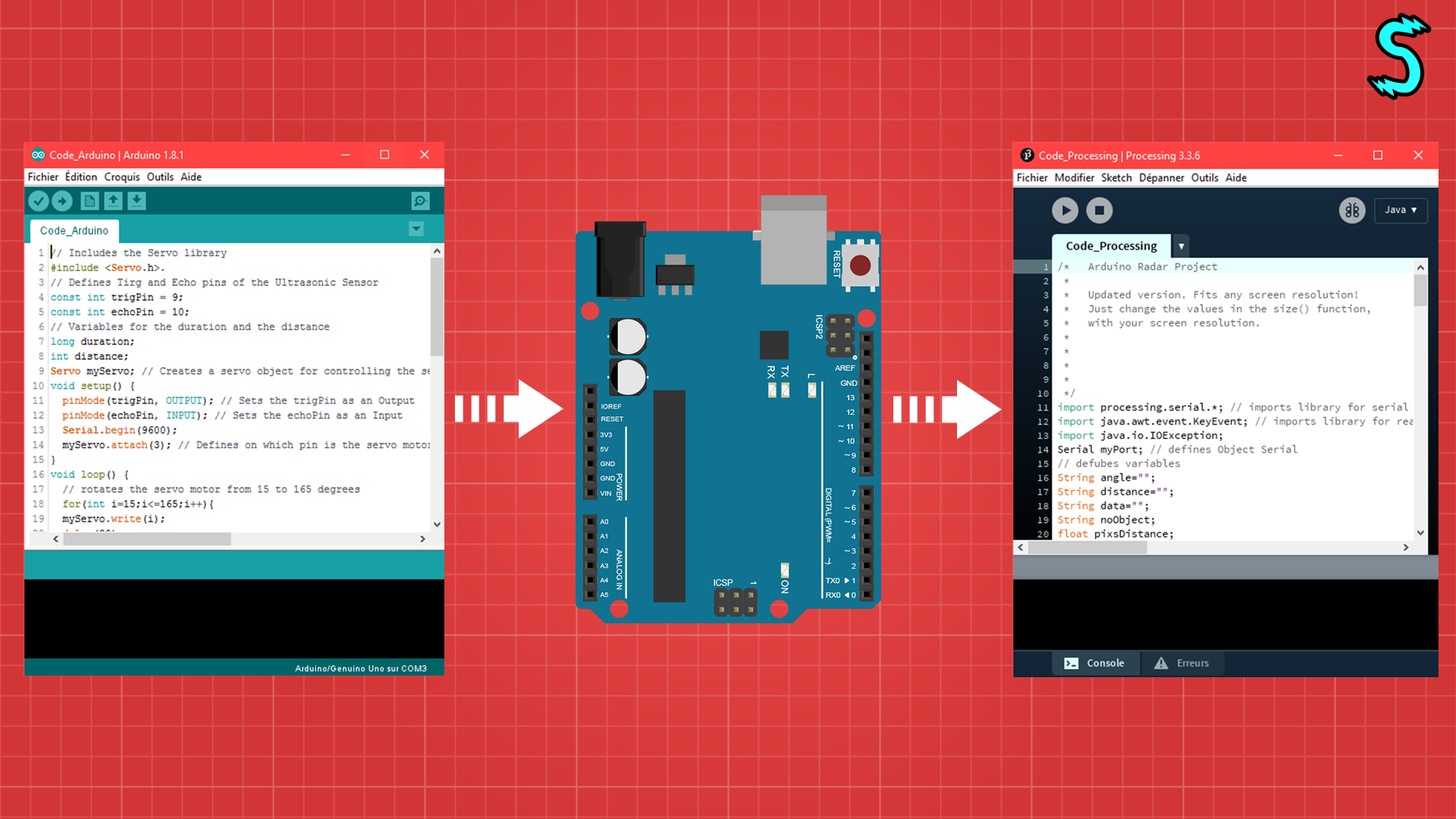This screenshot has height=819, width=1456.
Task: Open the Serial Monitor magnifier icon
Action: (x=420, y=201)
